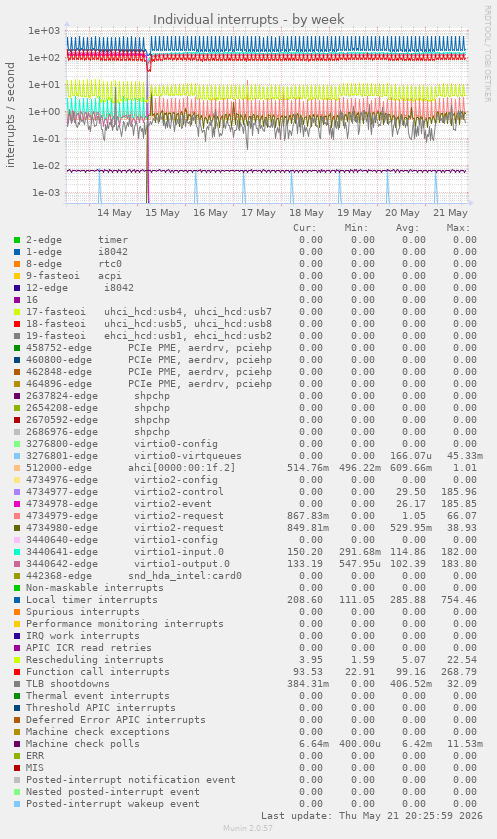Click the graph title Individual interrupts - by week
Viewport: 497px width, 839px height.
[x=249, y=20]
